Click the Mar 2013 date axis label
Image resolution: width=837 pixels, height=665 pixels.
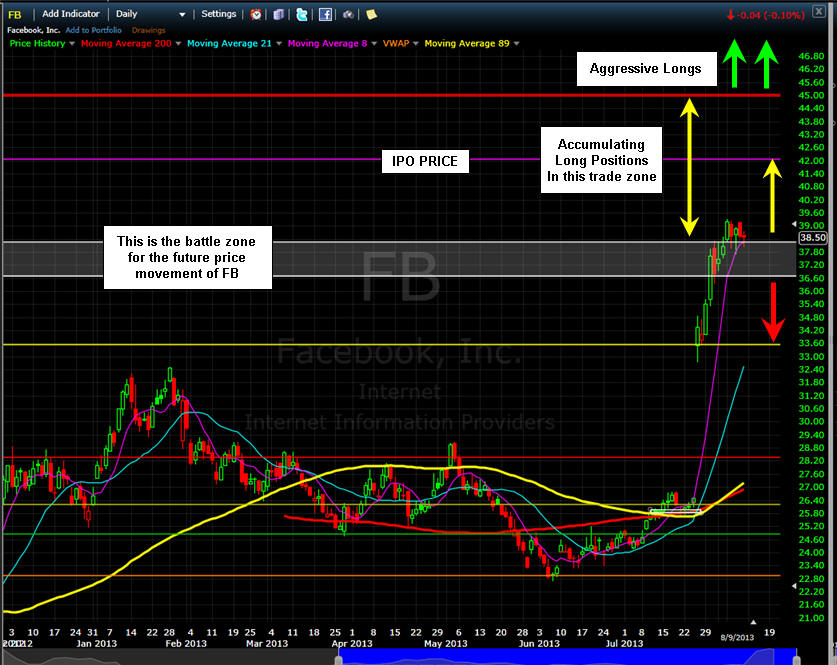click(267, 644)
